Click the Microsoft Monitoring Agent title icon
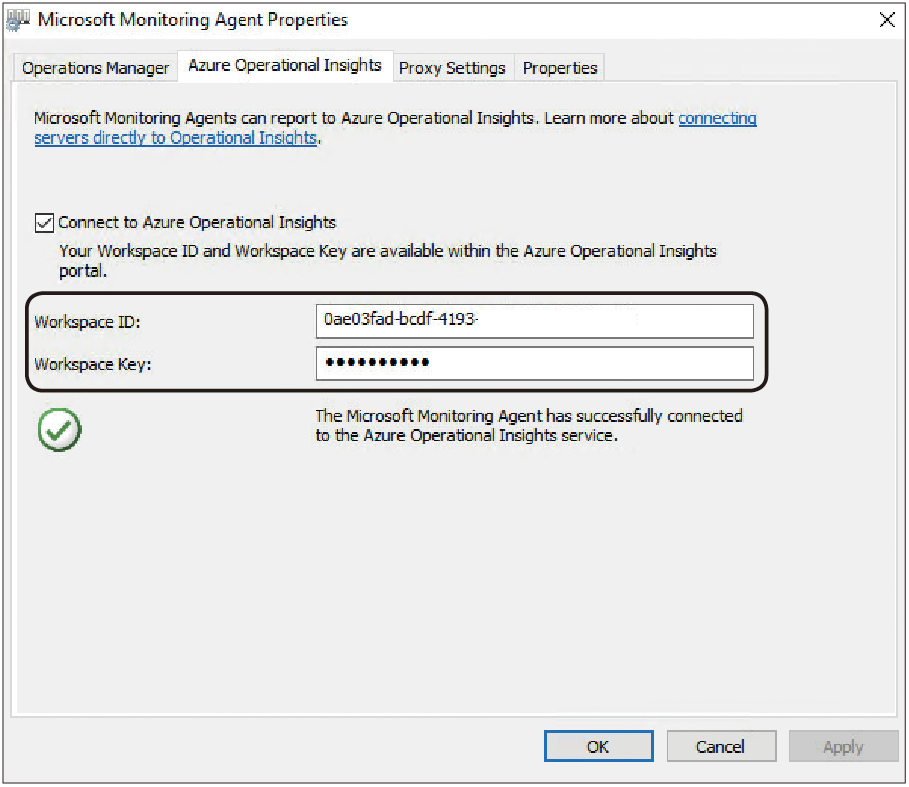Image resolution: width=909 pixels, height=787 pixels. 18,20
